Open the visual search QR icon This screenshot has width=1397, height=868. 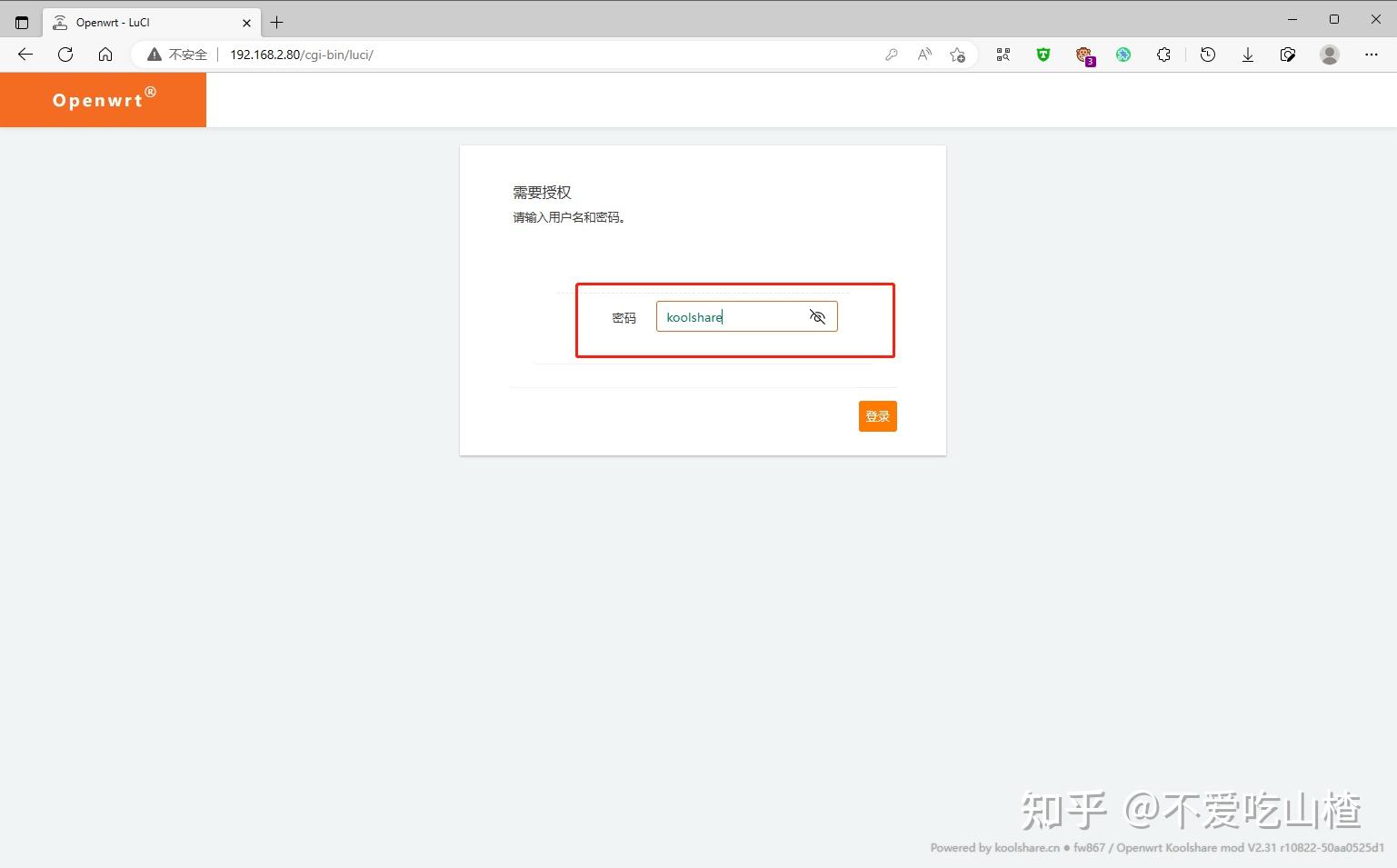(1003, 55)
